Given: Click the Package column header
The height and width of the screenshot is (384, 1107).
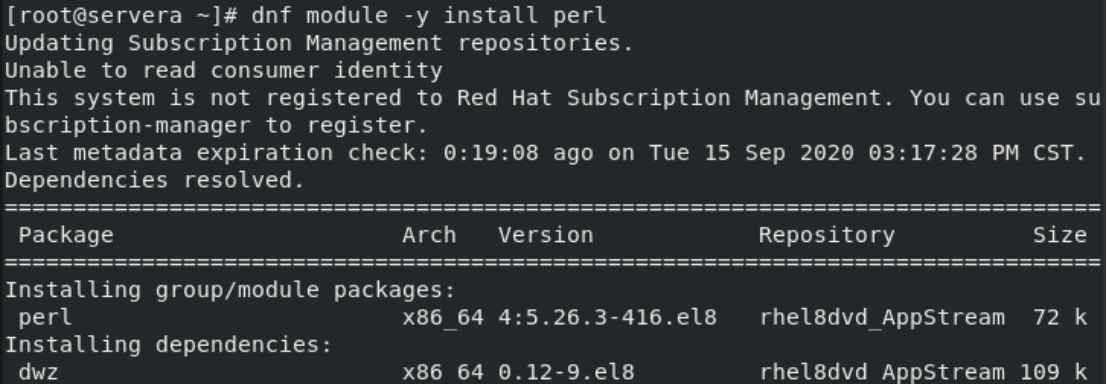Looking at the screenshot, I should pos(66,235).
